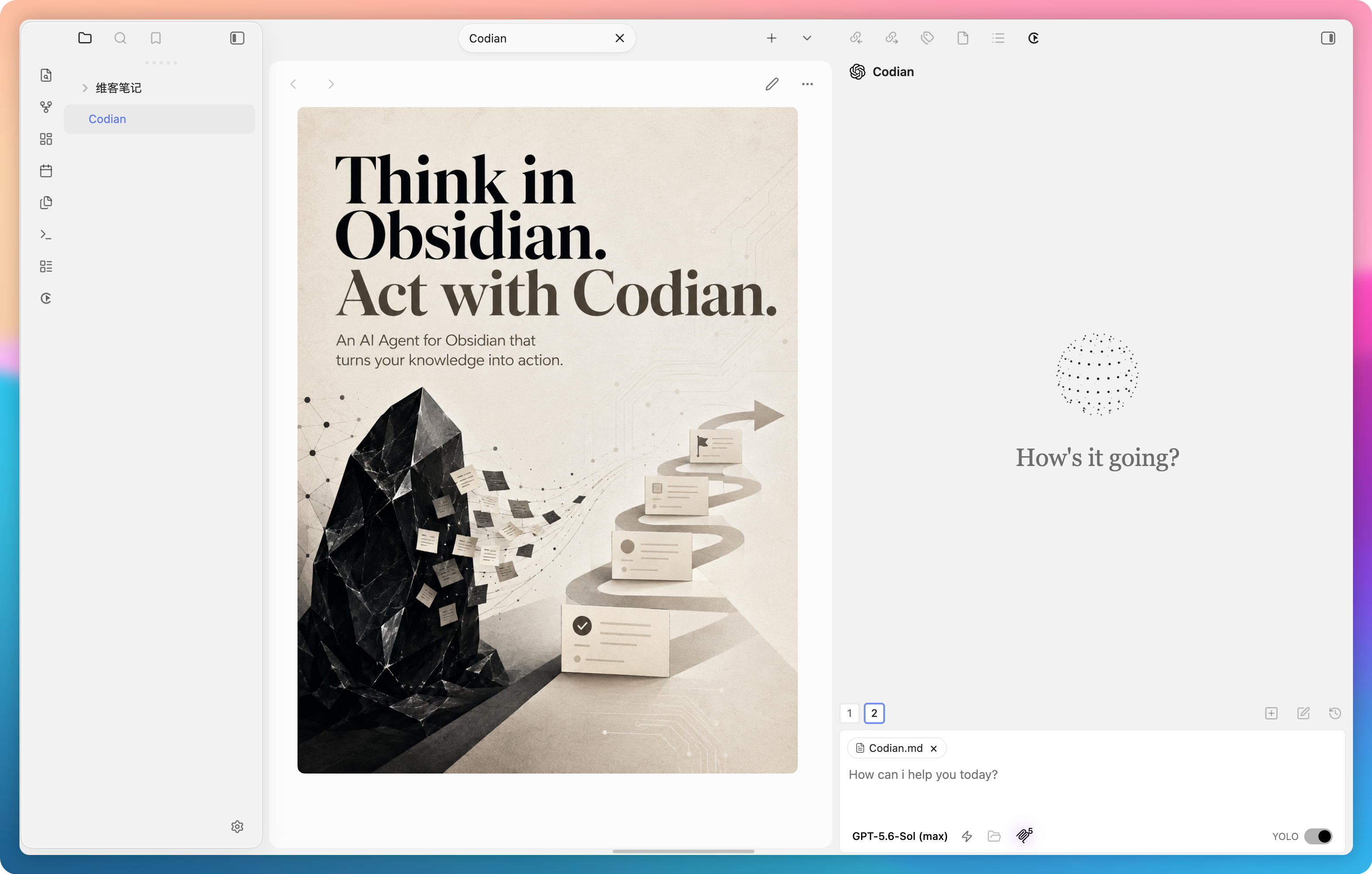The height and width of the screenshot is (874, 1372).
Task: Click the Codian logo in panel header
Action: (x=857, y=72)
